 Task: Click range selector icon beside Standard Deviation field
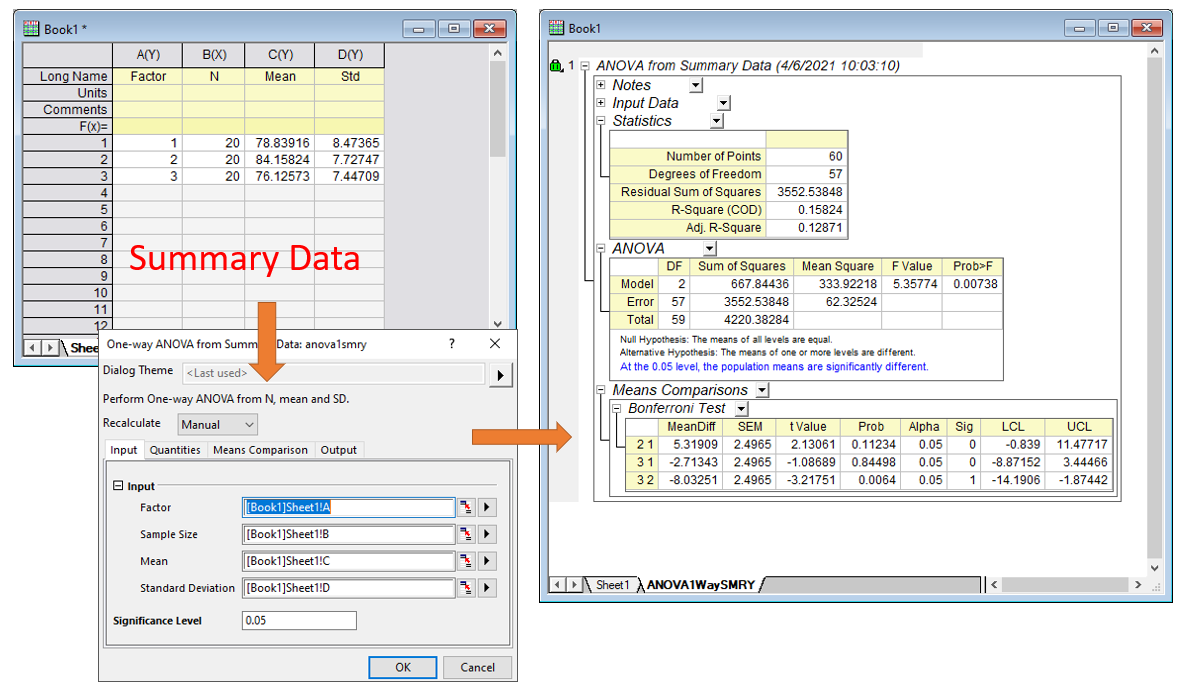466,588
